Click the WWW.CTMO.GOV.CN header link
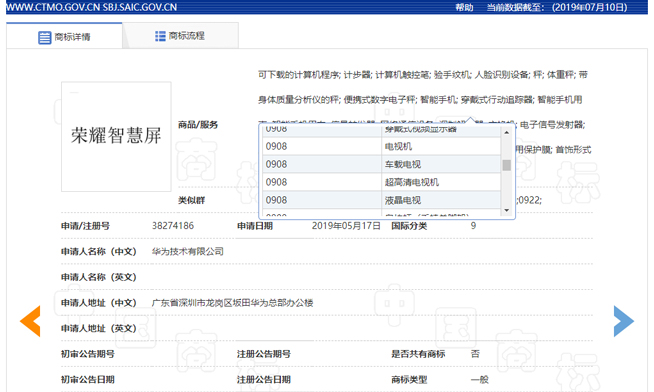This screenshot has width=654, height=392. [53, 7]
